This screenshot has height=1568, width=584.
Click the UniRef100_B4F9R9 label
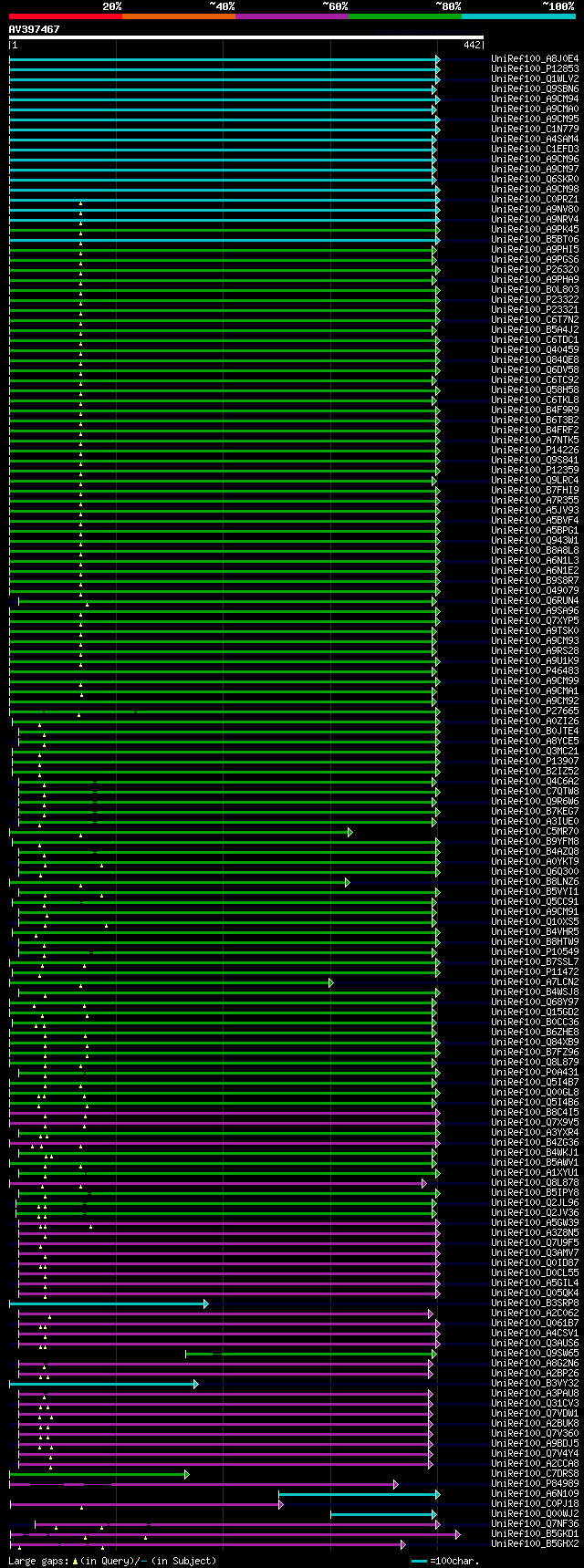(535, 410)
